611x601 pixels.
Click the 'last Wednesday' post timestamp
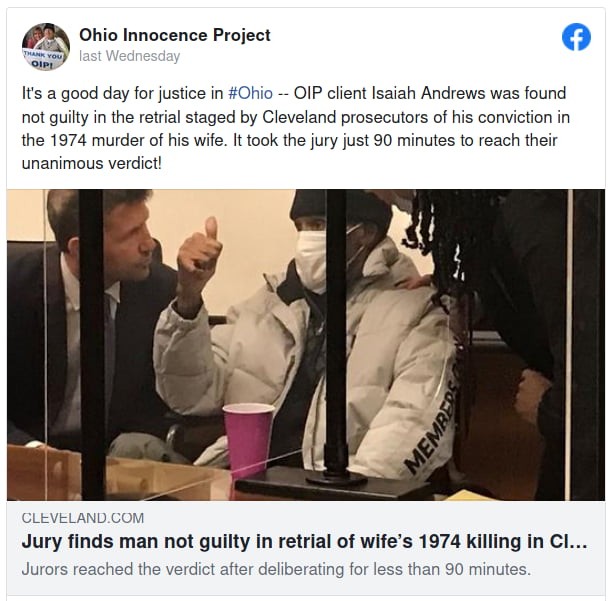click(x=129, y=56)
